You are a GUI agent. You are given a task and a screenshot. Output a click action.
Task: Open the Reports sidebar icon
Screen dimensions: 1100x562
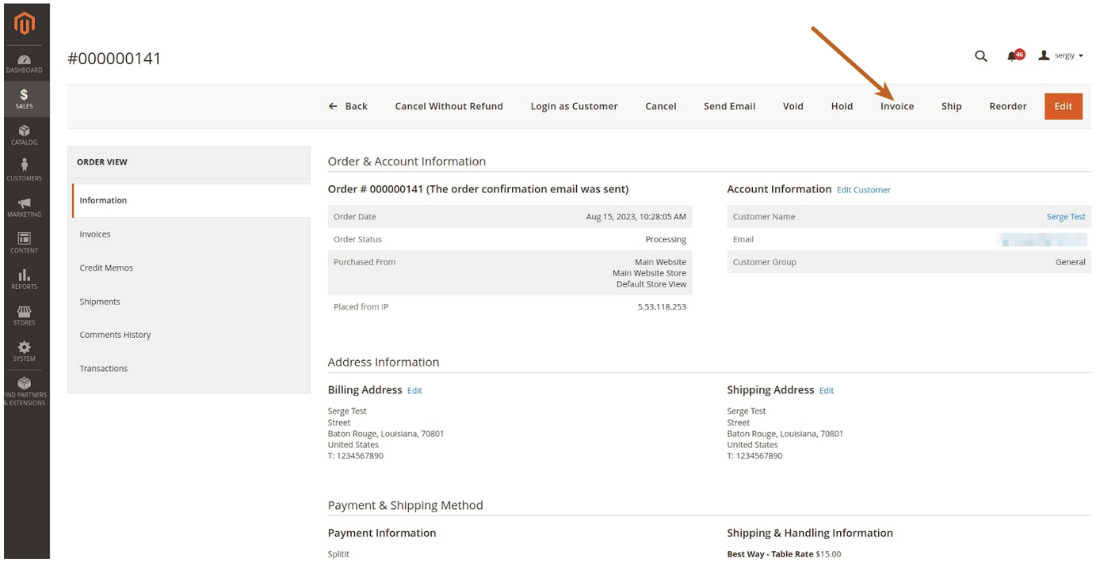(25, 279)
